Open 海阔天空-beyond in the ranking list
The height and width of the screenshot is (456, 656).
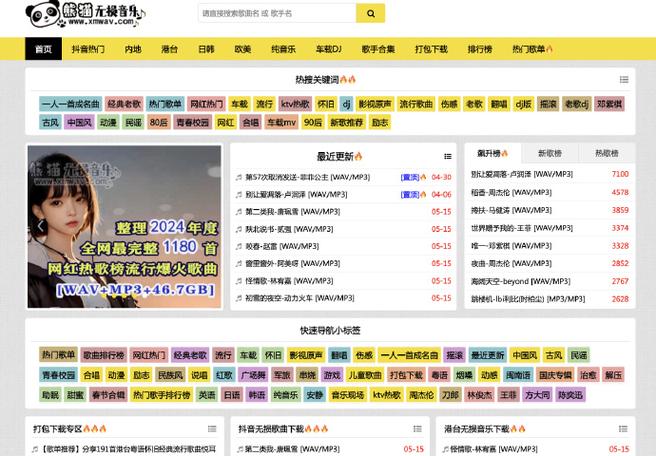(507, 281)
